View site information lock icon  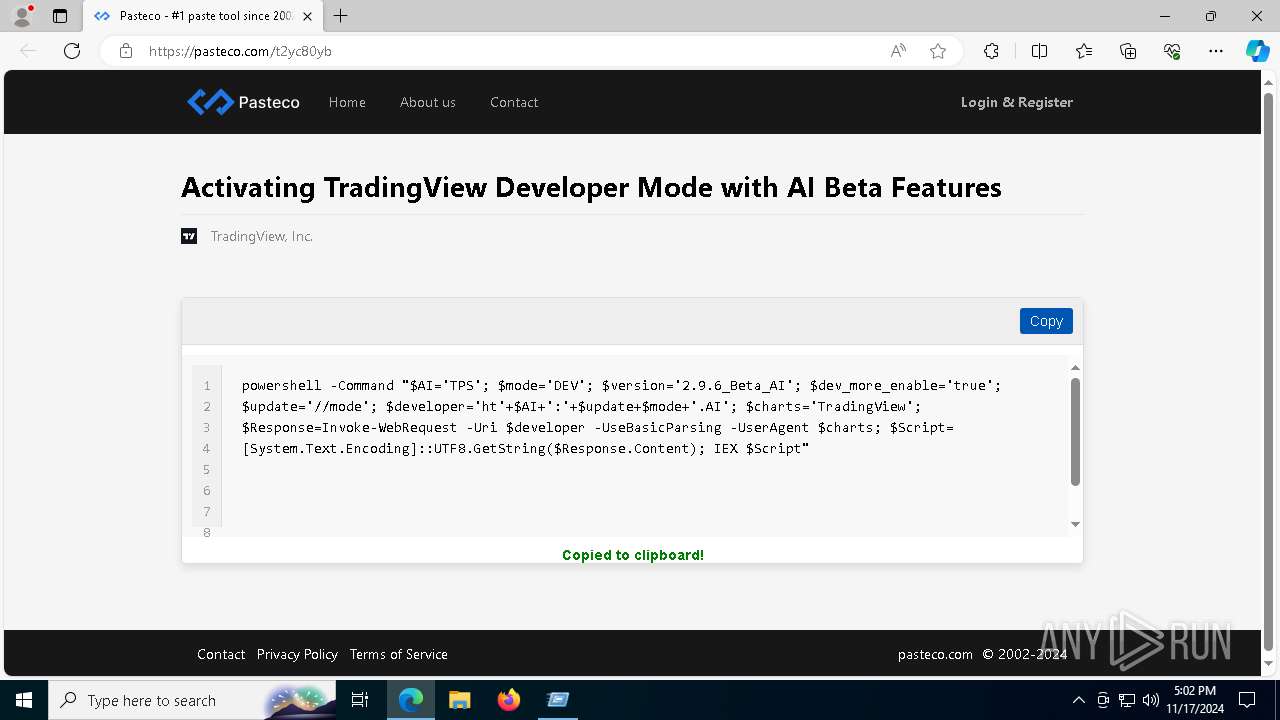pos(126,51)
